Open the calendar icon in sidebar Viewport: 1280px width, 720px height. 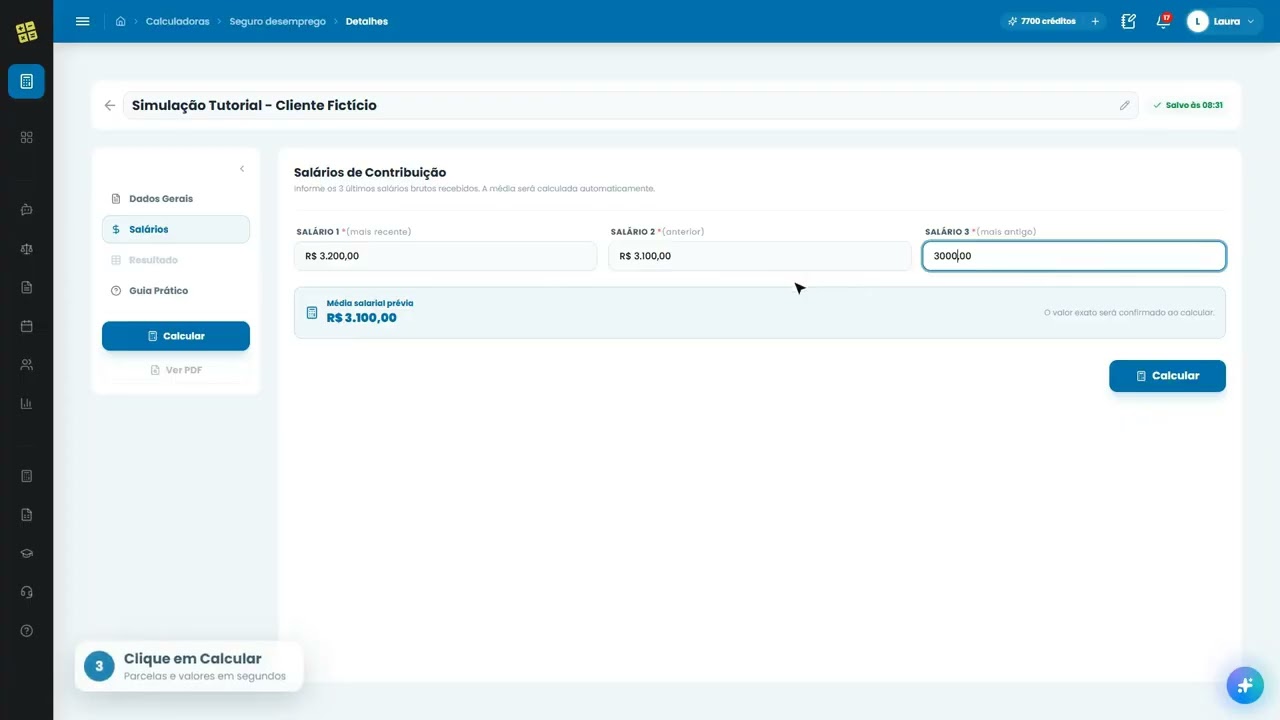(x=27, y=326)
